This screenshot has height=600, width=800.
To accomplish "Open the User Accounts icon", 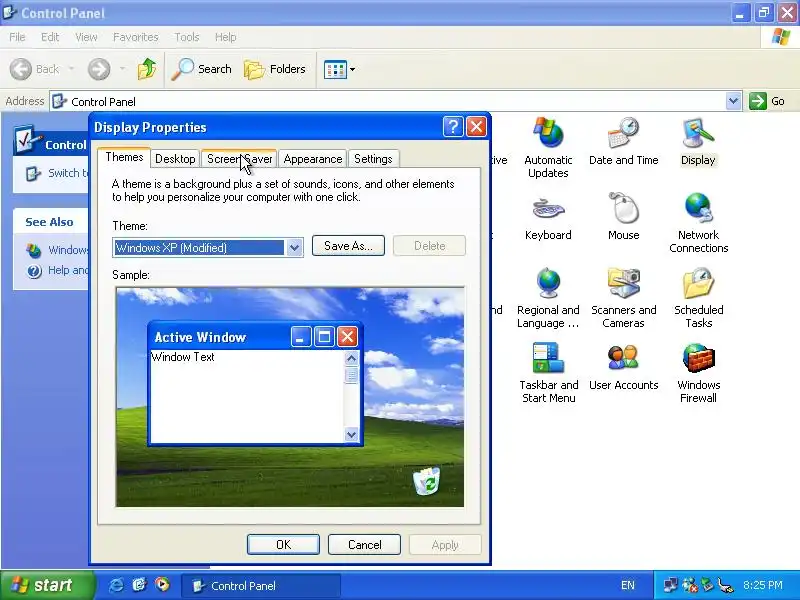I will (x=623, y=366).
